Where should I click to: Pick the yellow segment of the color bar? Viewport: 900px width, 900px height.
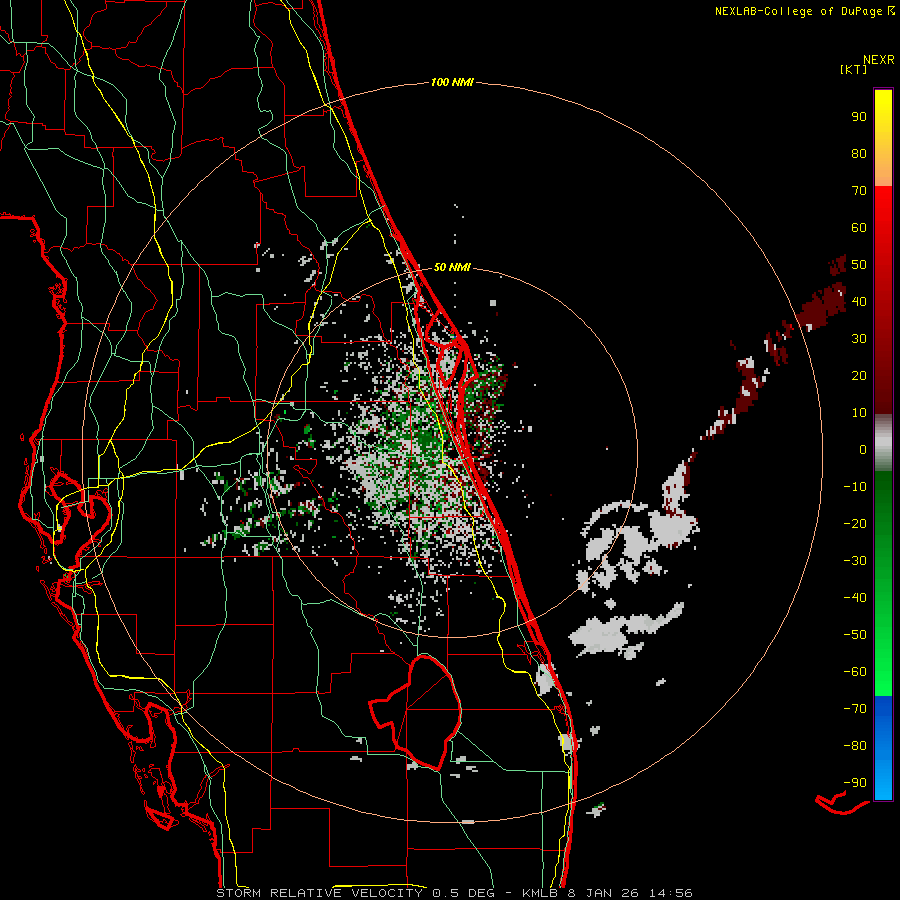[x=883, y=138]
